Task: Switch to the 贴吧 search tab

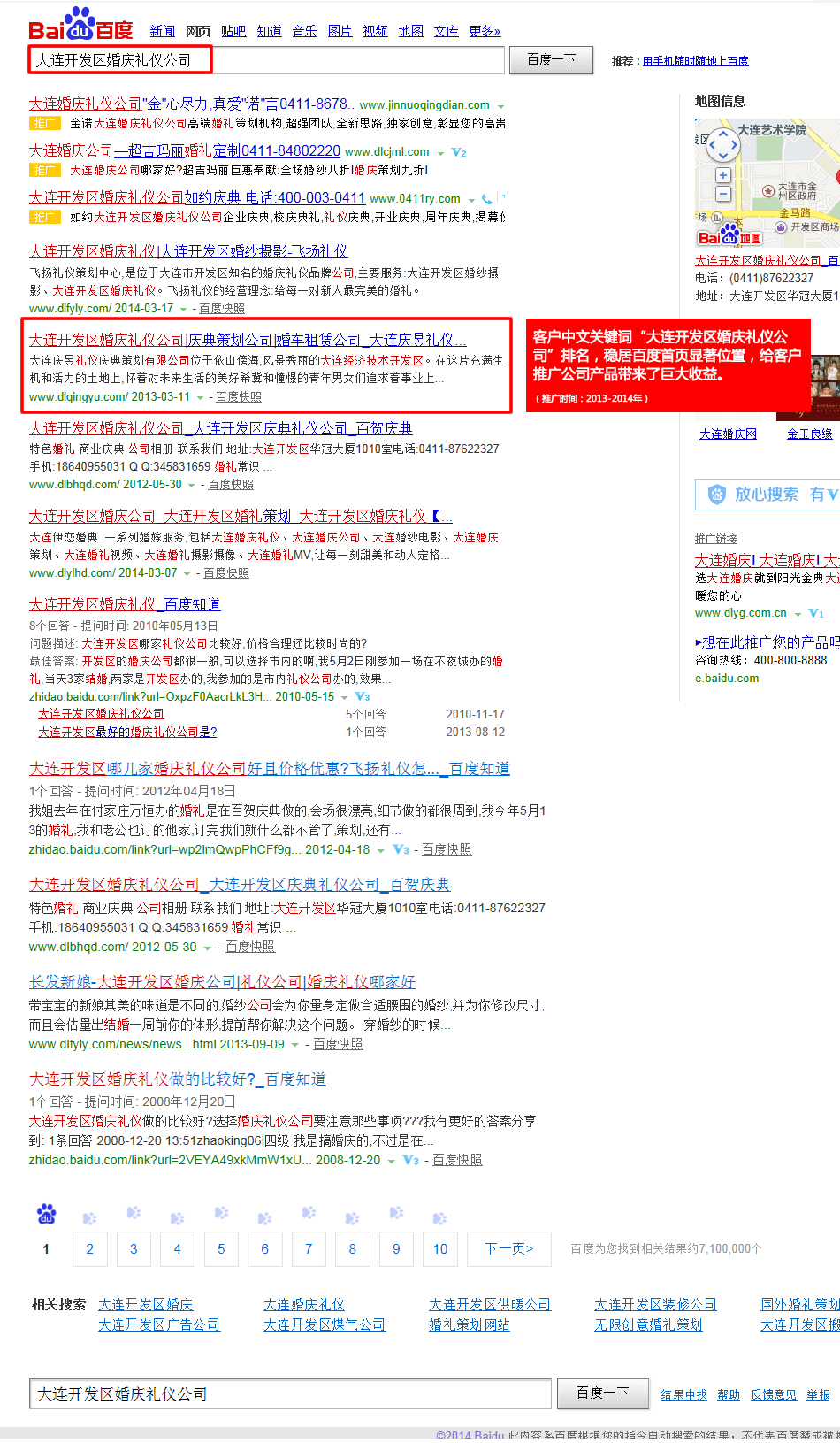Action: (x=233, y=31)
